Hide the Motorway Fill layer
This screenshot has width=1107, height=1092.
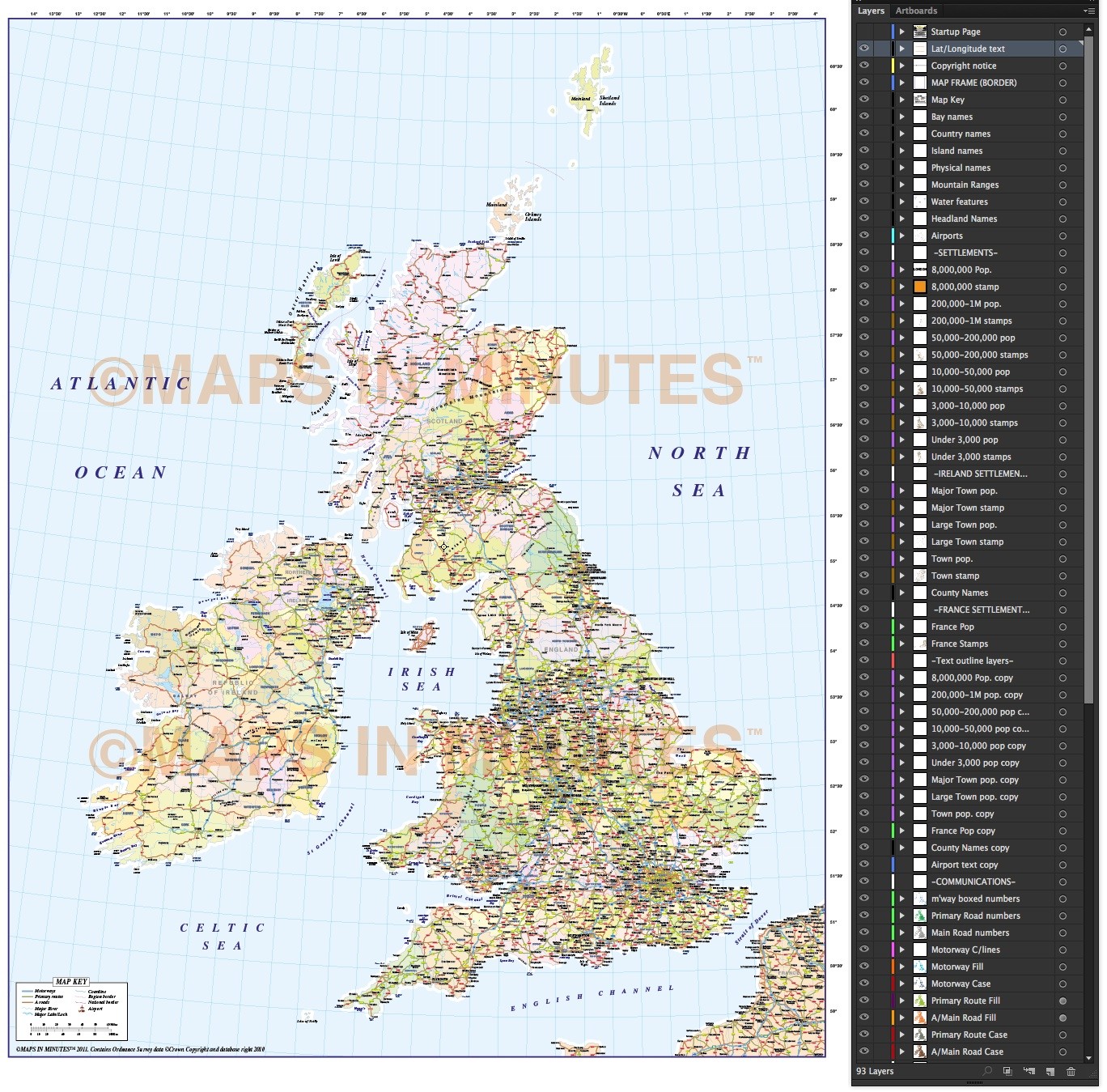point(865,967)
